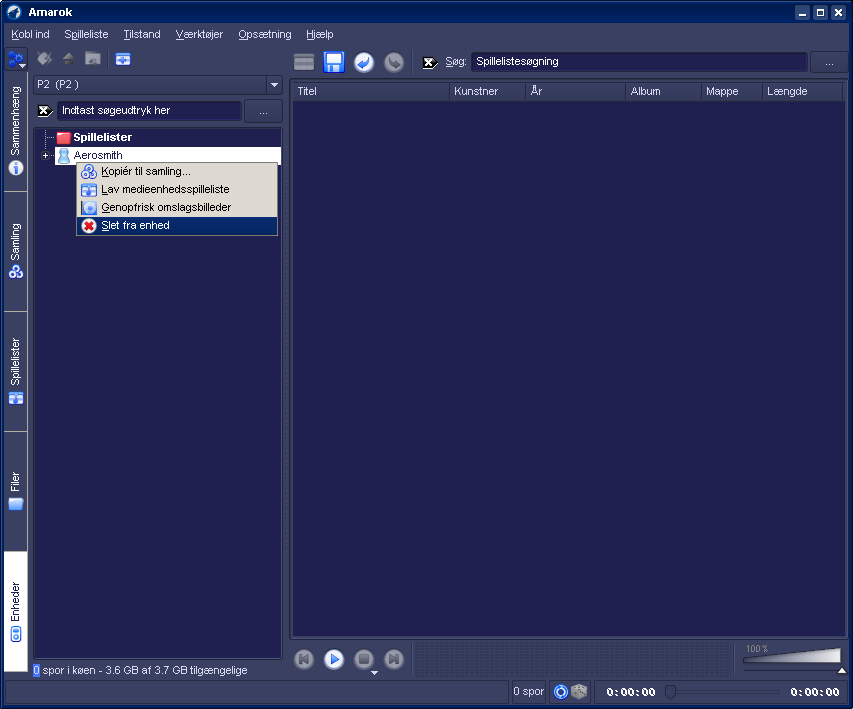Sort playlist by Album column

(664, 91)
